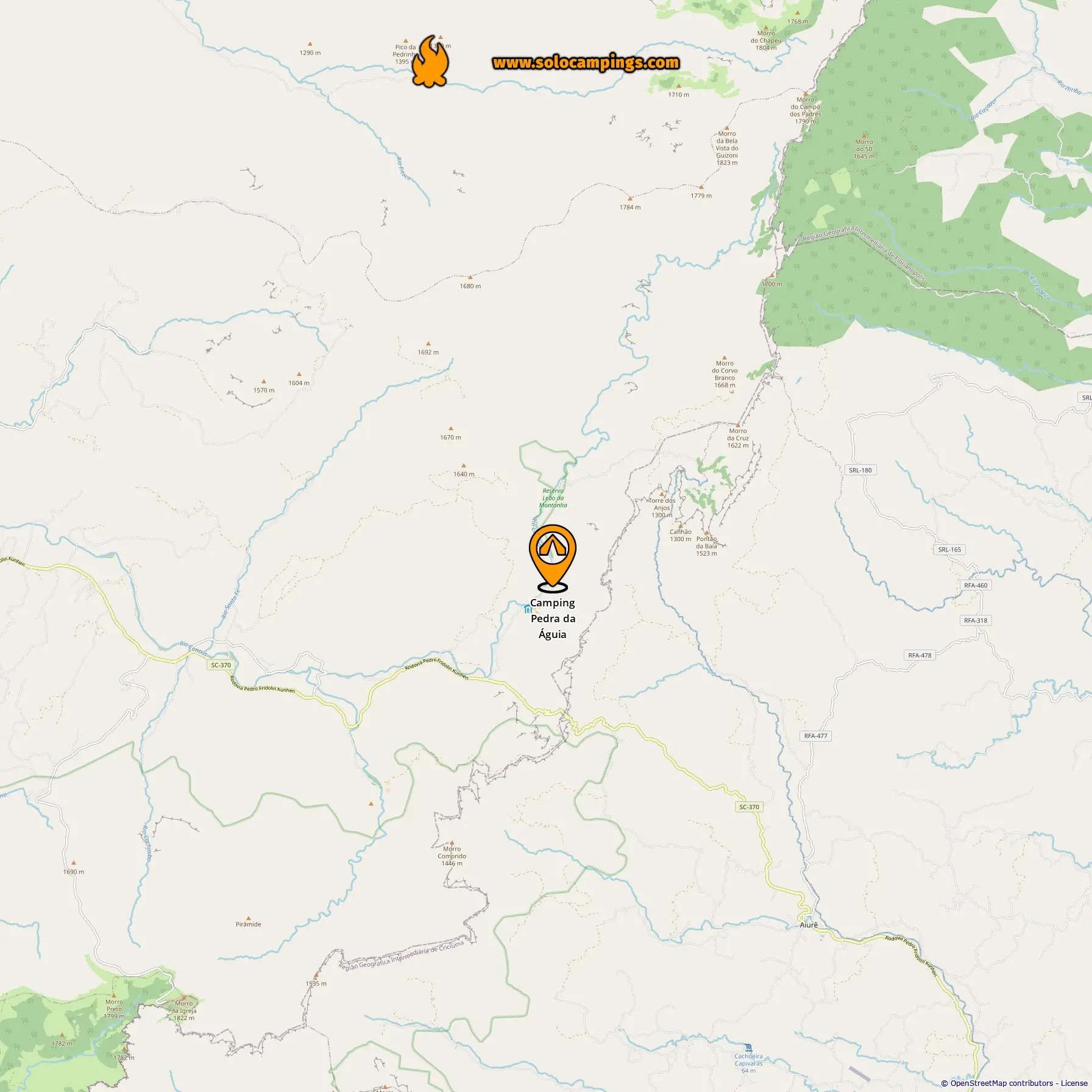Click the Morro Preto peak marker
The height and width of the screenshot is (1092, 1092).
pyautogui.click(x=113, y=994)
